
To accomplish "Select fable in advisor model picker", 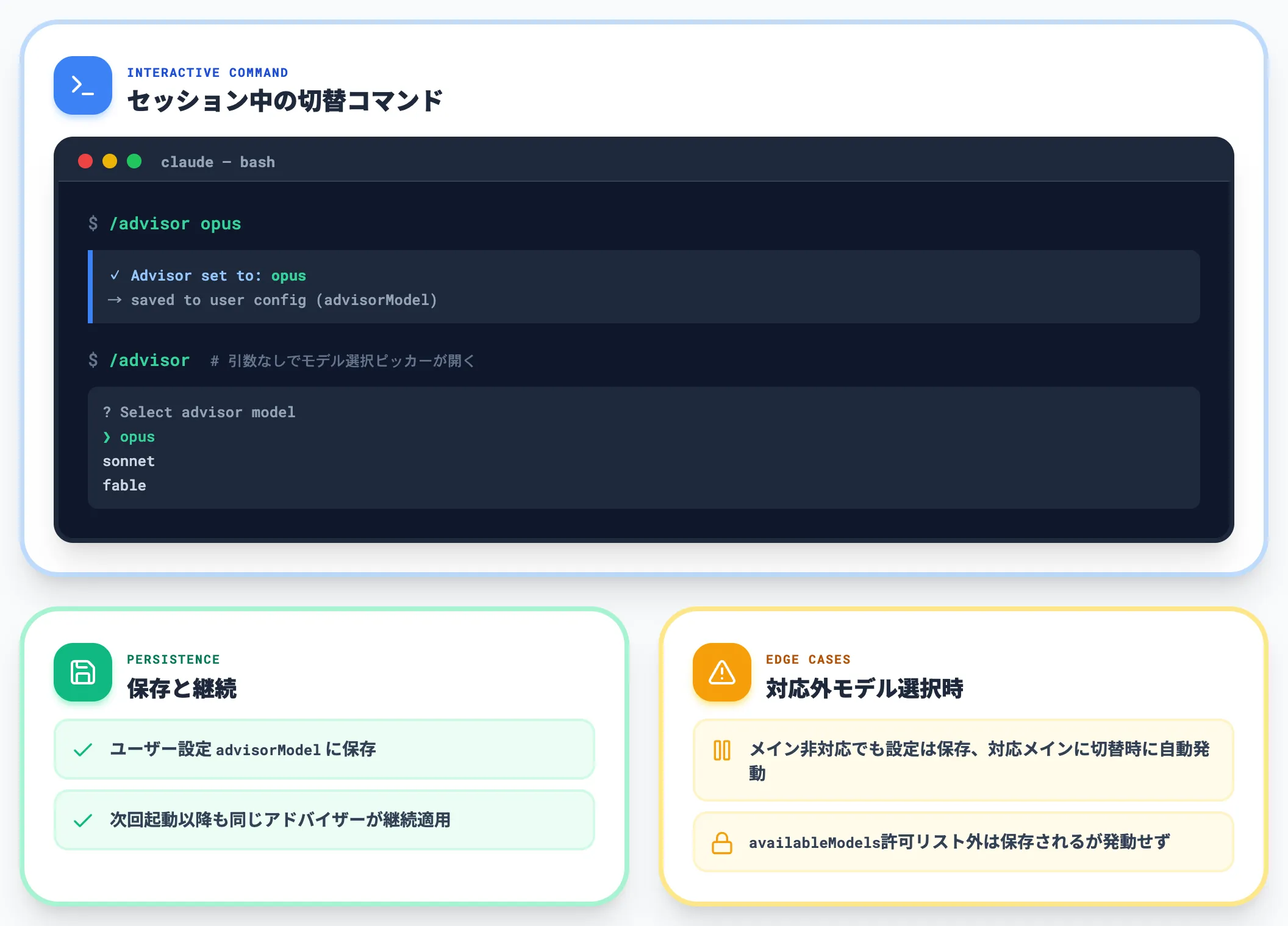I will point(124,486).
